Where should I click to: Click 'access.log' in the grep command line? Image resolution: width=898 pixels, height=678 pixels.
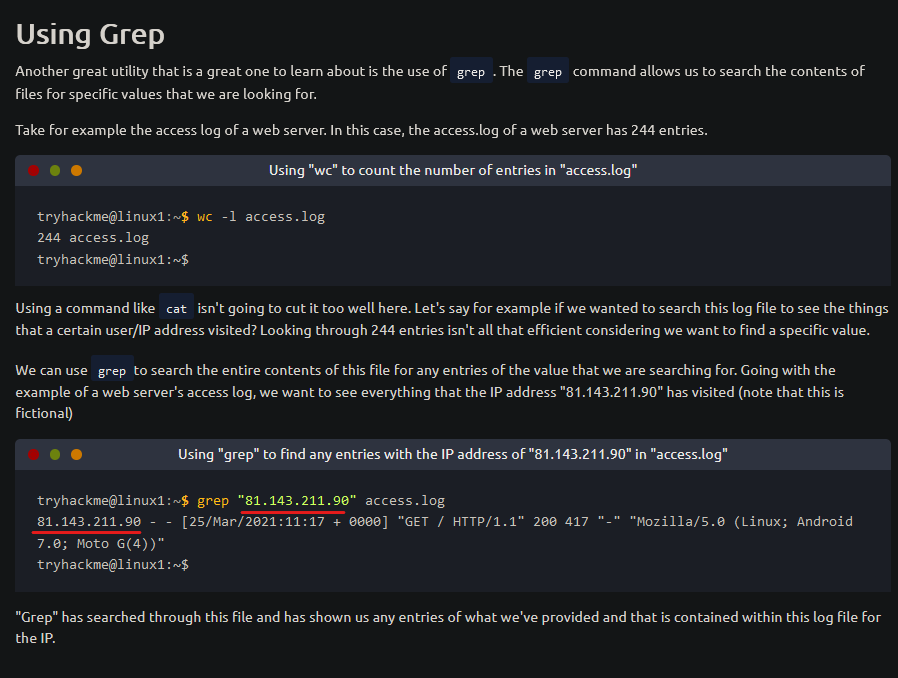pyautogui.click(x=405, y=500)
